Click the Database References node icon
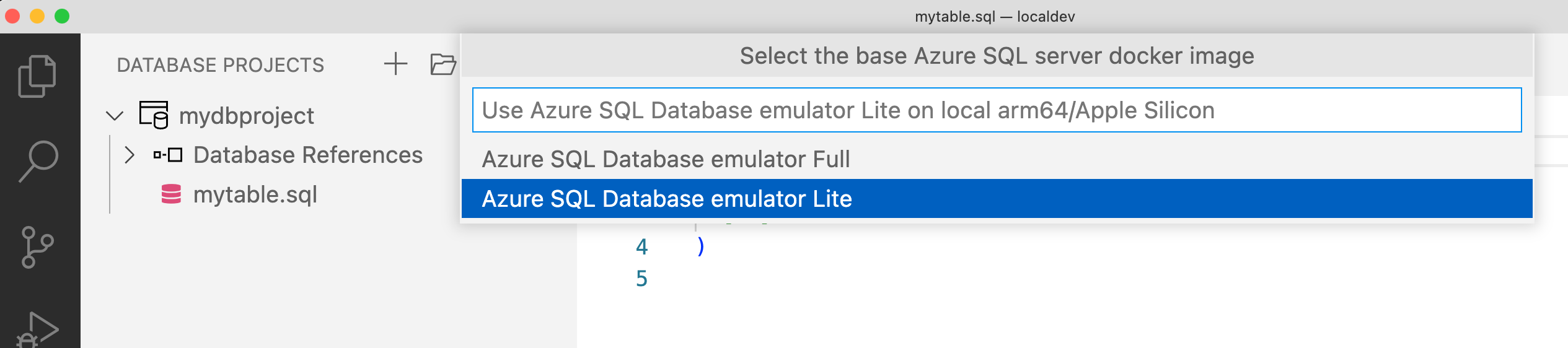The image size is (1568, 348). pos(168,155)
